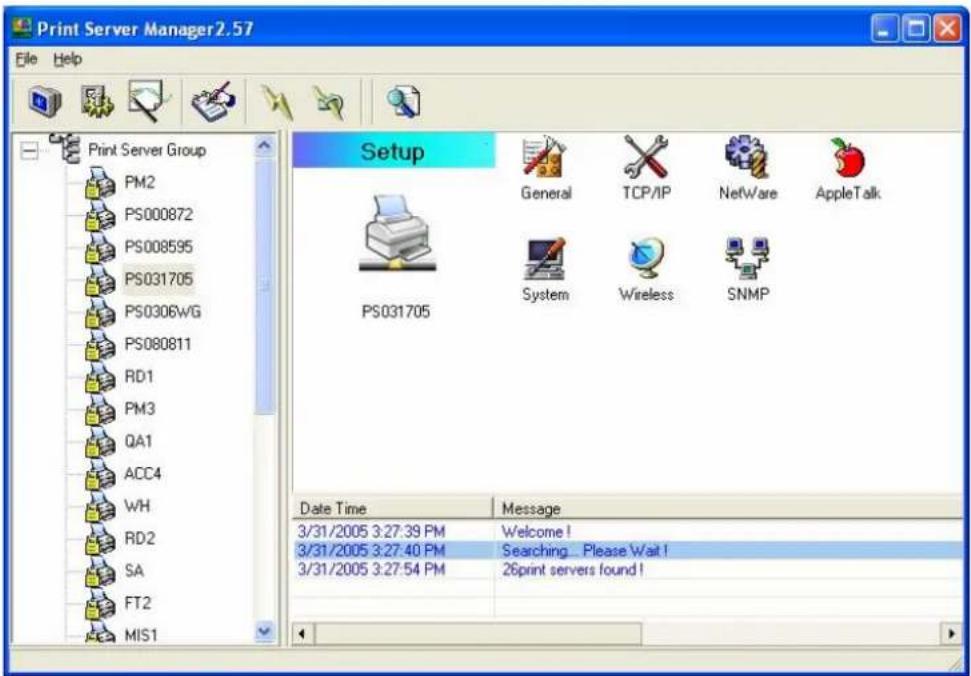Screen dimensions: 971x676
Task: Click the chart with magnifier toolbar icon
Action: pos(147,101)
